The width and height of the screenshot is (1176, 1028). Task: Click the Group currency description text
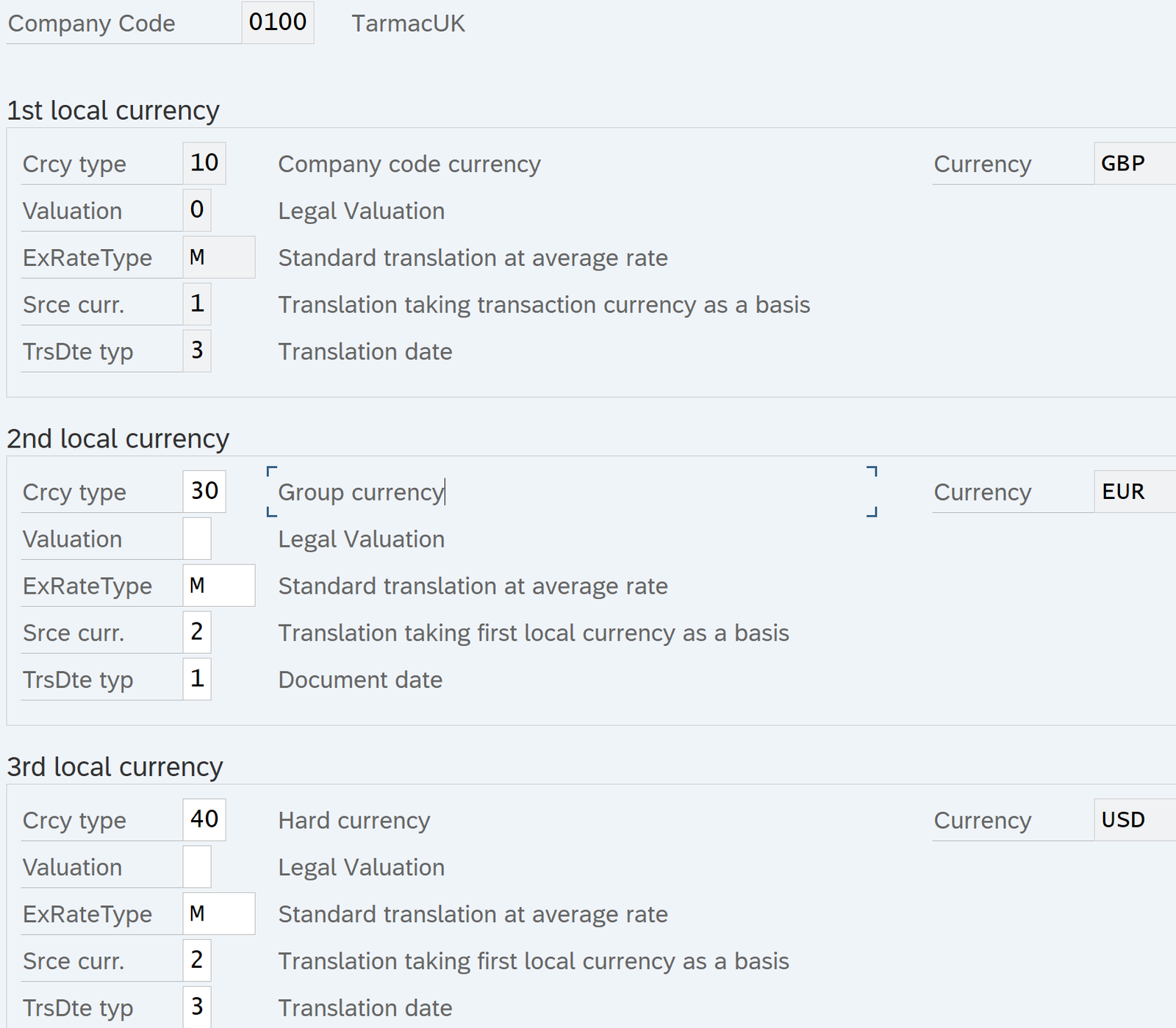(x=360, y=492)
